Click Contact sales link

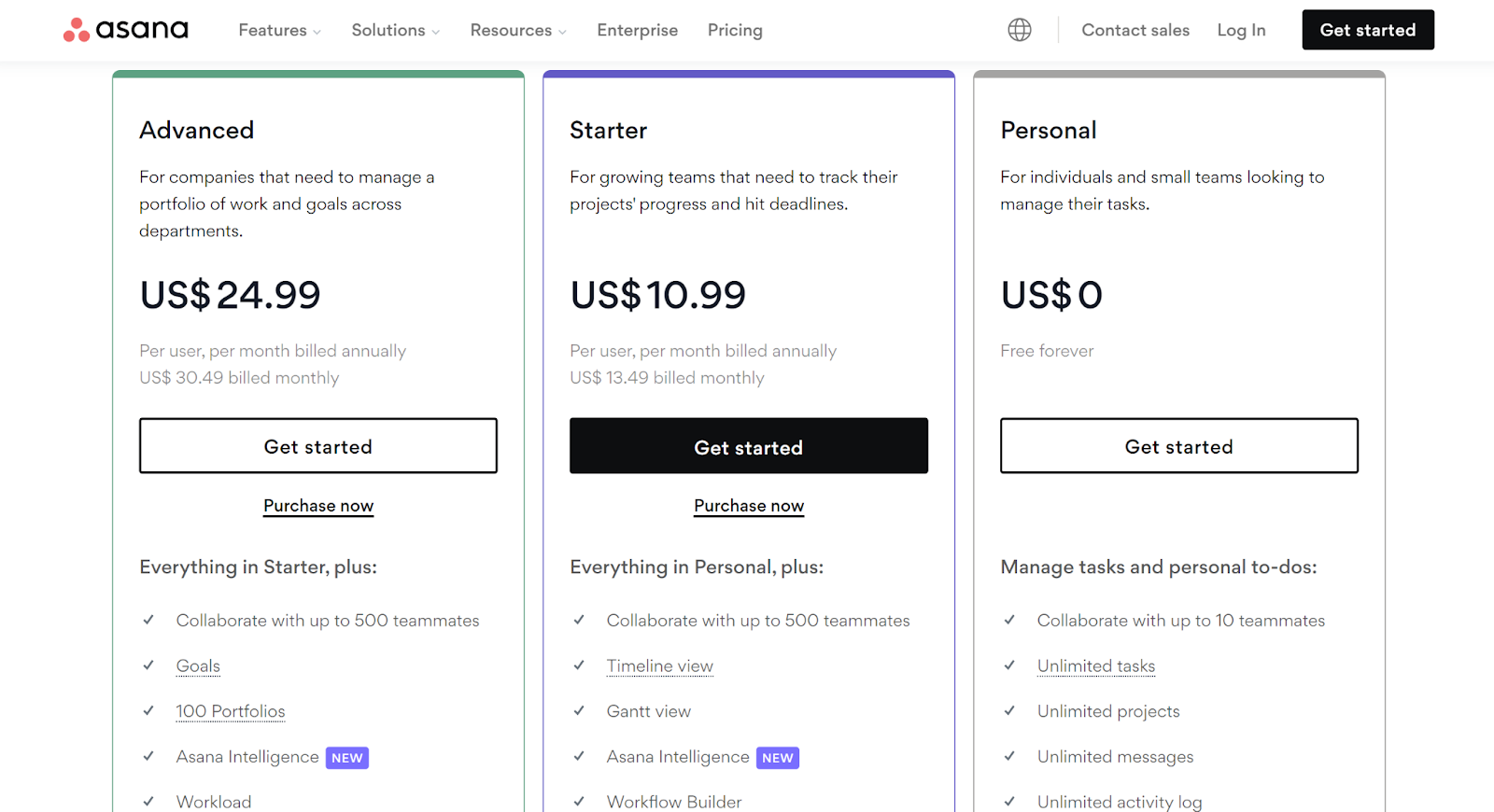[1135, 30]
